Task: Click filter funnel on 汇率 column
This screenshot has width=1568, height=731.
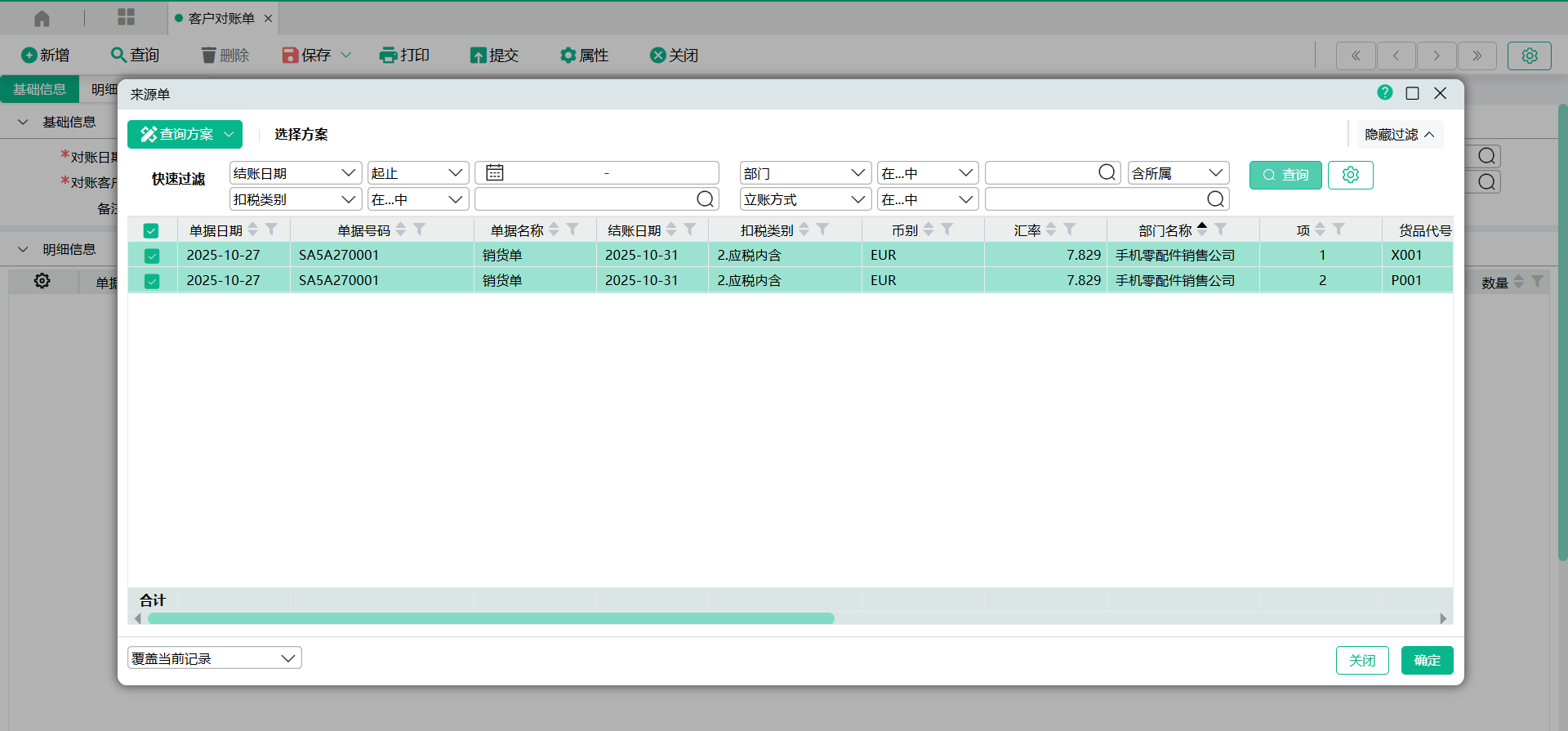Action: (x=1070, y=230)
